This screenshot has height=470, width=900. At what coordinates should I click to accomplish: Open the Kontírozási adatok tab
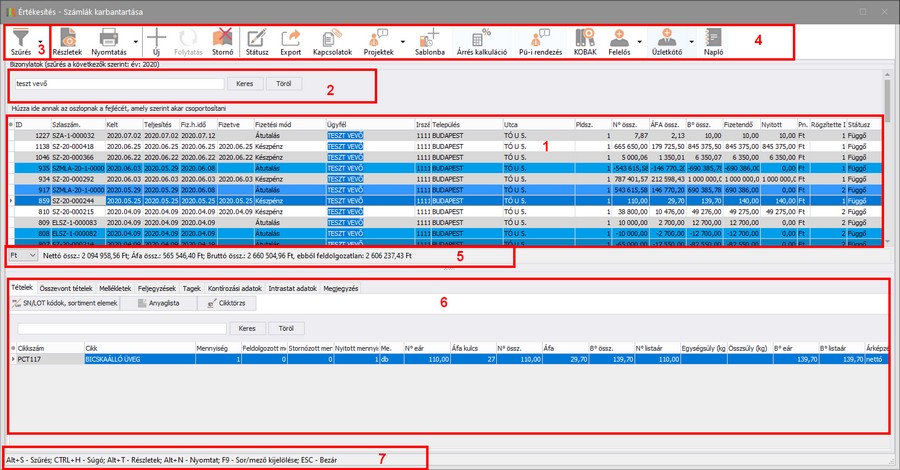tap(236, 288)
